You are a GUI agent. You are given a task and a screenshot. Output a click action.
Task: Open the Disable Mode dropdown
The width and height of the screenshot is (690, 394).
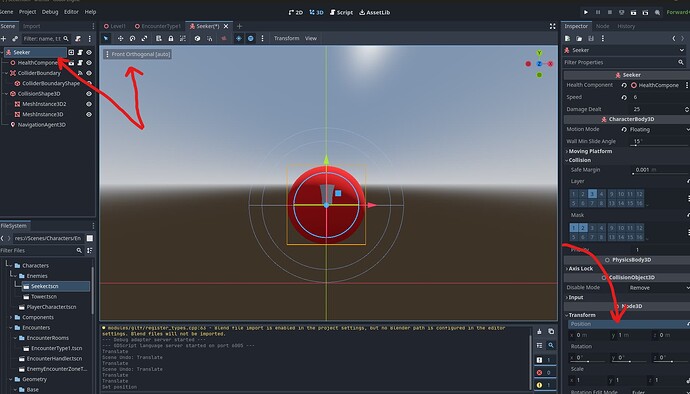(659, 287)
